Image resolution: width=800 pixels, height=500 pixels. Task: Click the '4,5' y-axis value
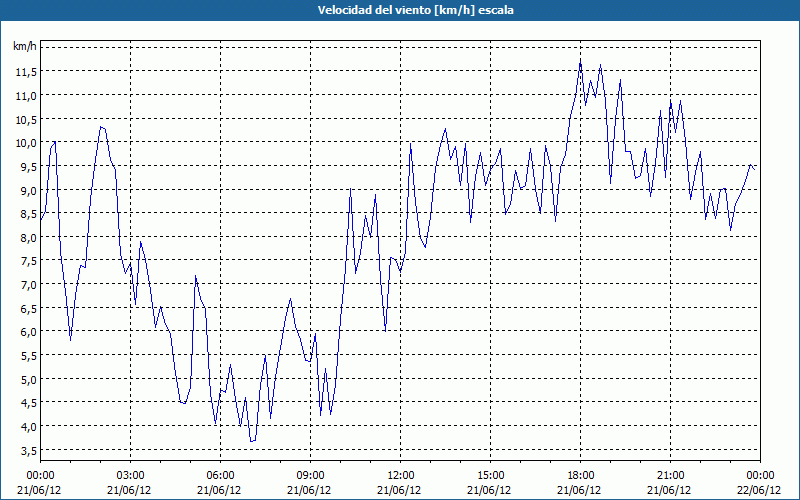coord(28,403)
